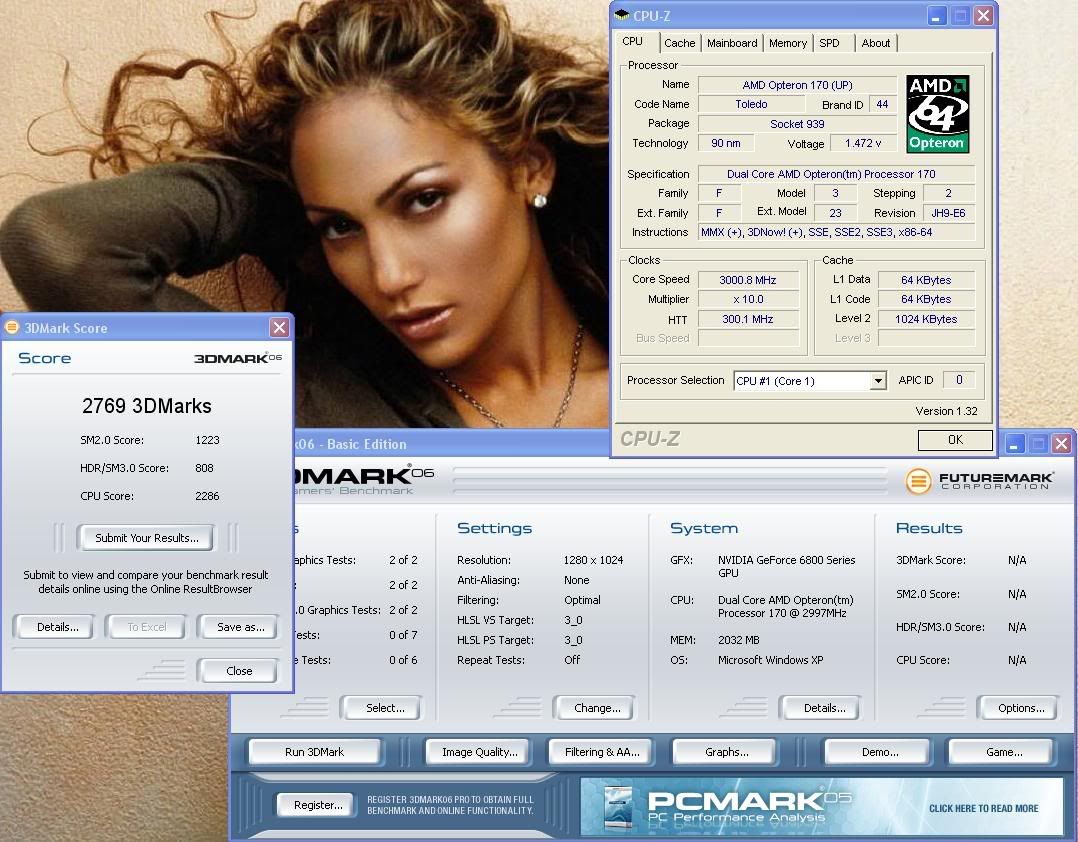Launch the Demo button

coord(879,752)
